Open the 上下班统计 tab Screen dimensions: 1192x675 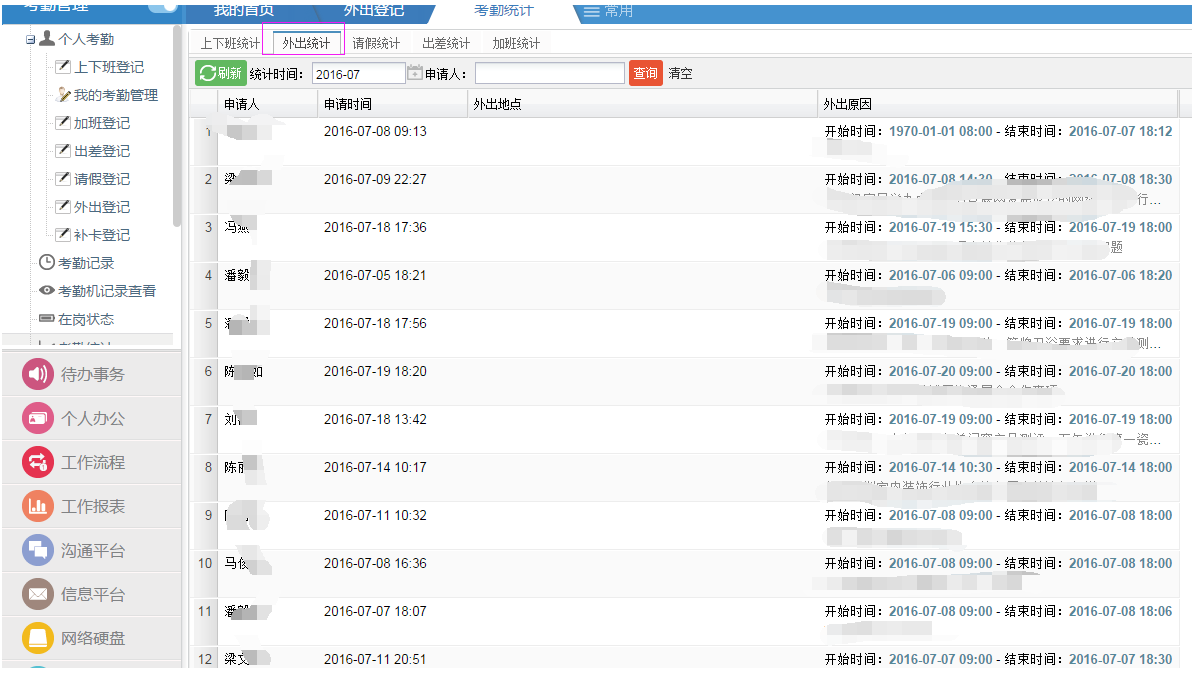[230, 43]
